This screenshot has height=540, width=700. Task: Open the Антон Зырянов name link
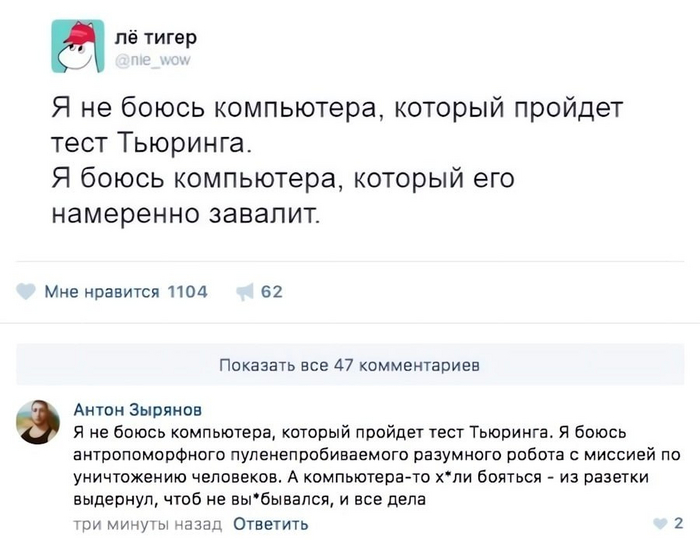pyautogui.click(x=138, y=409)
